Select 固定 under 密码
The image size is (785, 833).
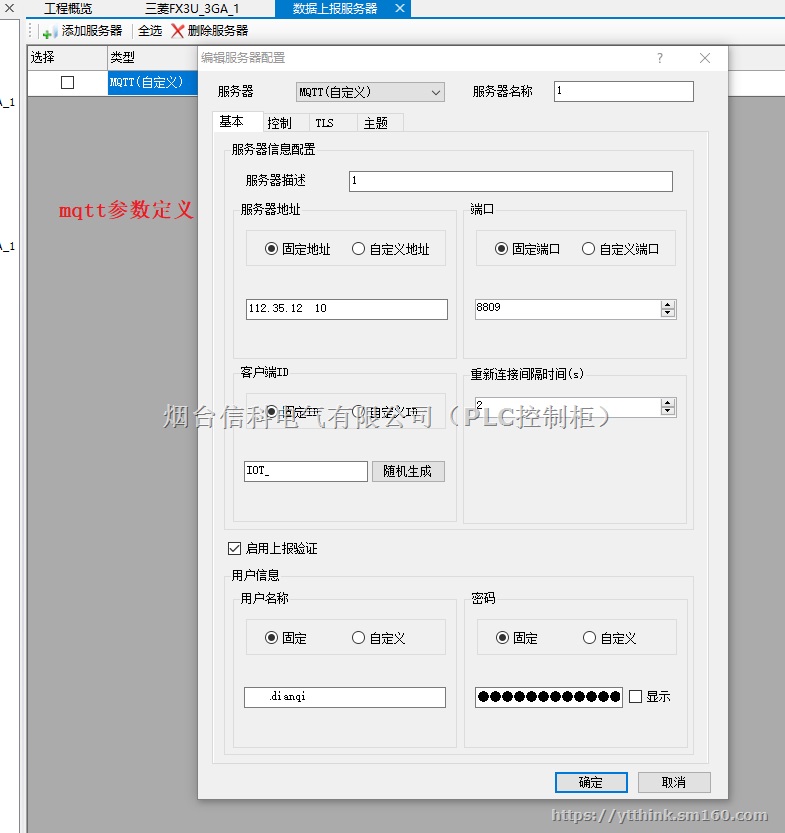tap(502, 638)
